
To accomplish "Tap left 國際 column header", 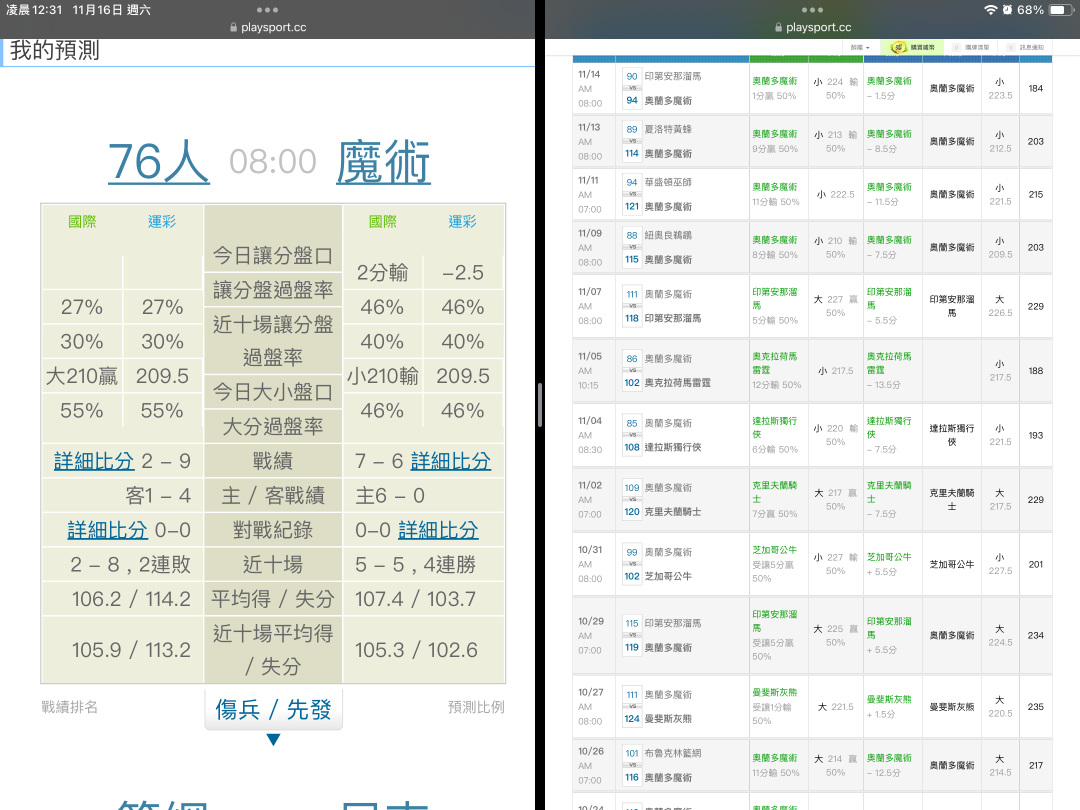I will (x=82, y=221).
